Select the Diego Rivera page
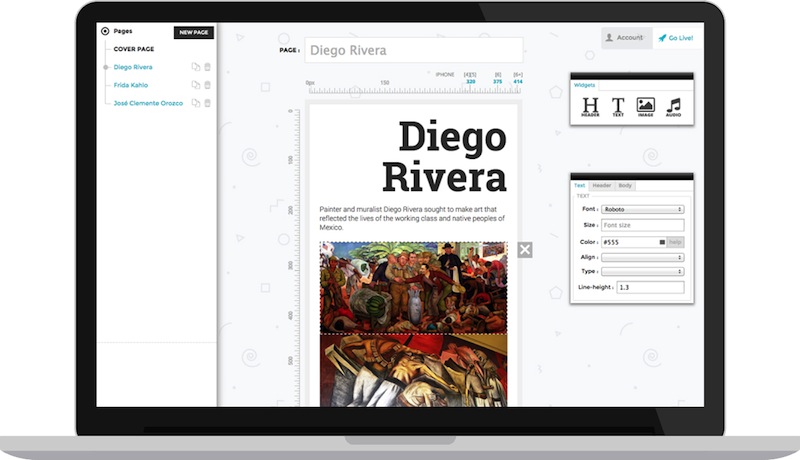Image resolution: width=800 pixels, height=460 pixels. 133,67
